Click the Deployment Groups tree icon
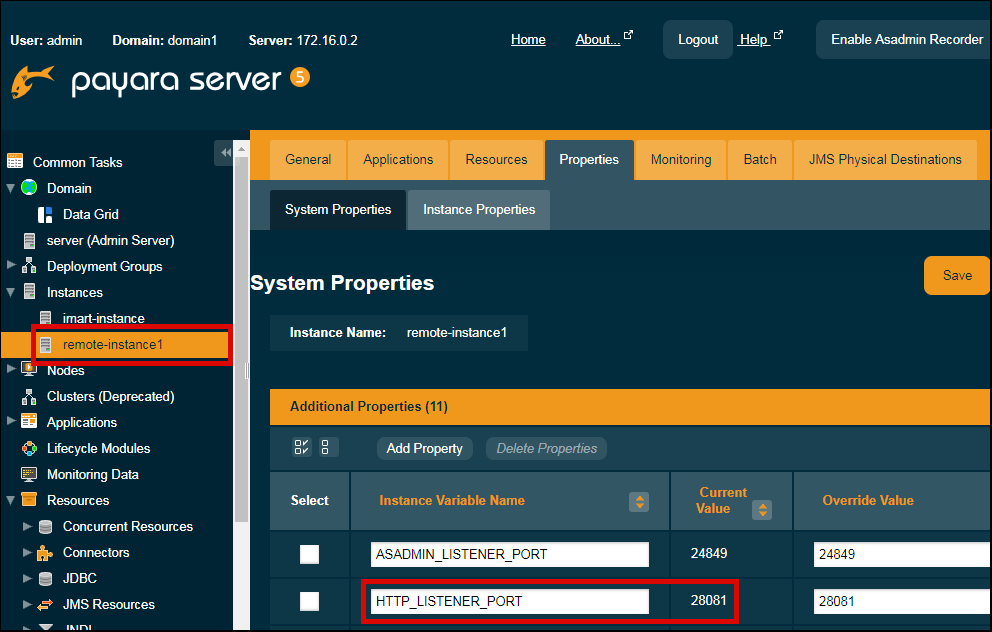The image size is (992, 632). pyautogui.click(x=29, y=266)
